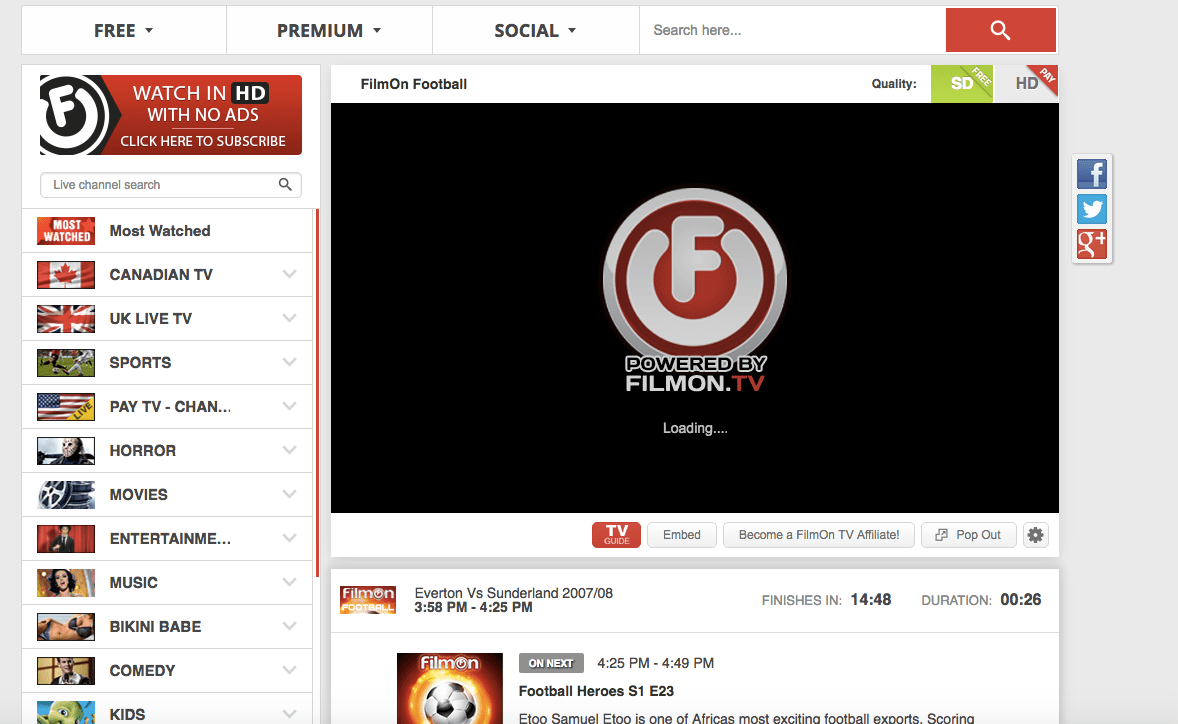Expand the MUSIC category chevron
1178x724 pixels.
pyautogui.click(x=289, y=582)
